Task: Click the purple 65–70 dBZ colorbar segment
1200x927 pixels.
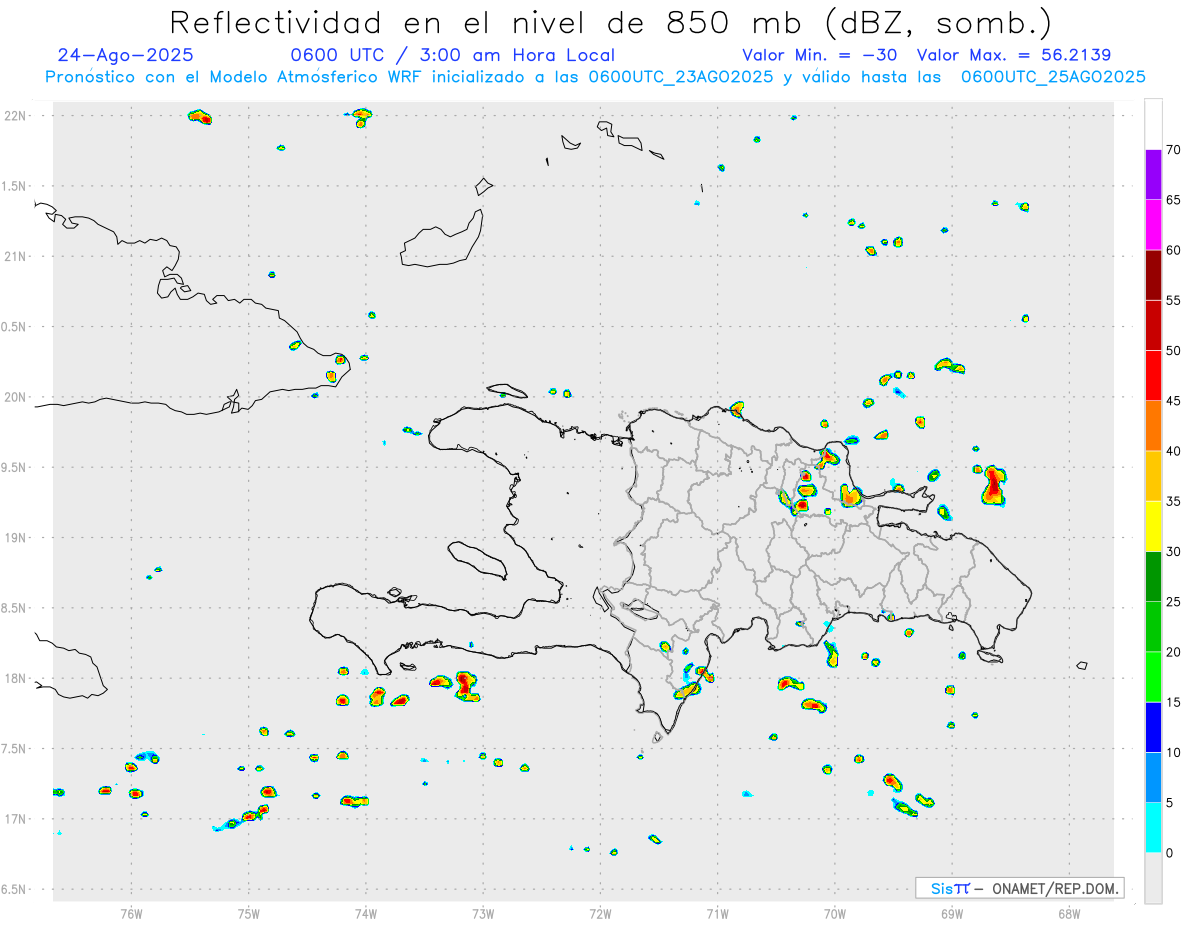Action: pyautogui.click(x=1153, y=174)
